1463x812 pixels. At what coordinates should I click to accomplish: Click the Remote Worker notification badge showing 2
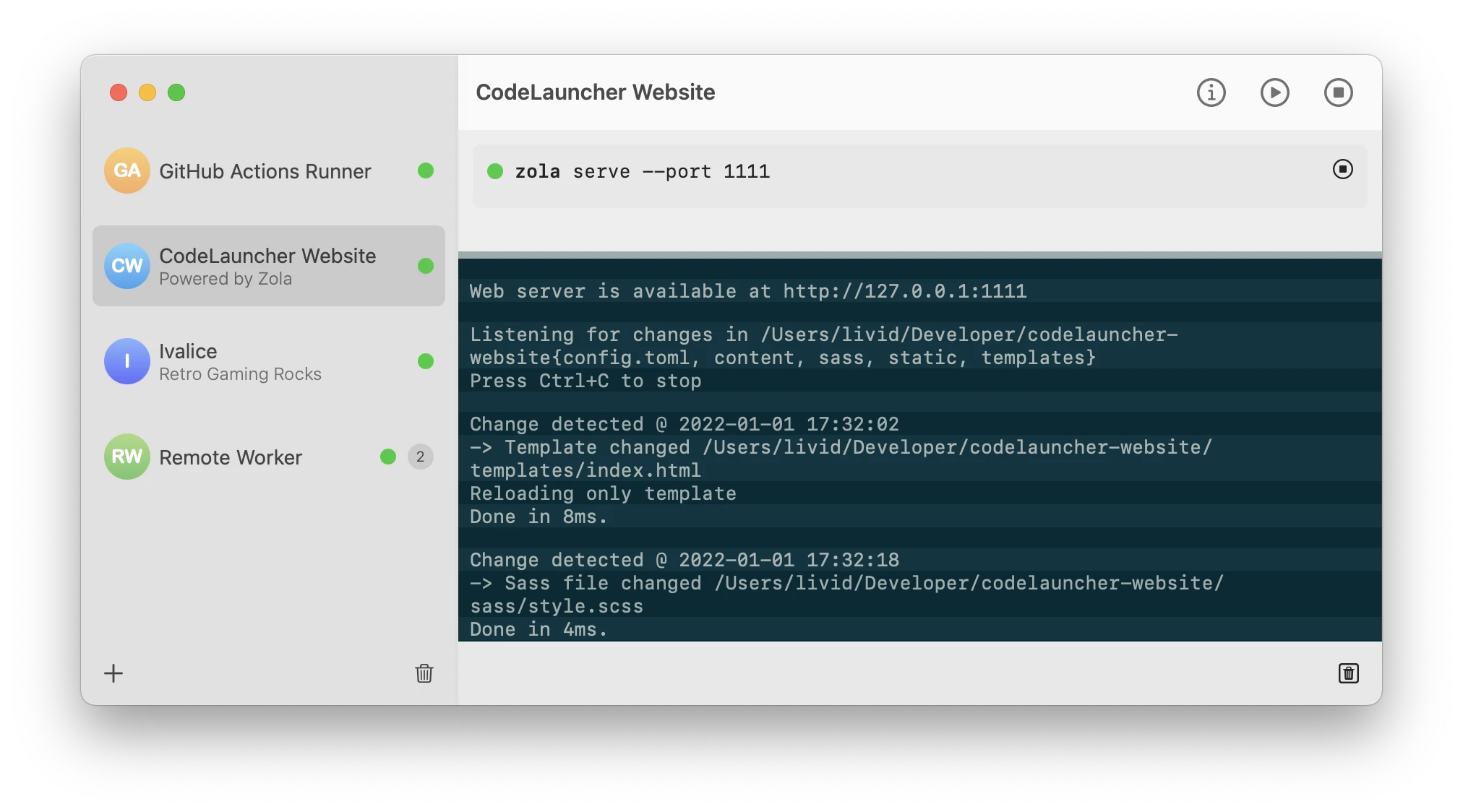click(x=421, y=457)
